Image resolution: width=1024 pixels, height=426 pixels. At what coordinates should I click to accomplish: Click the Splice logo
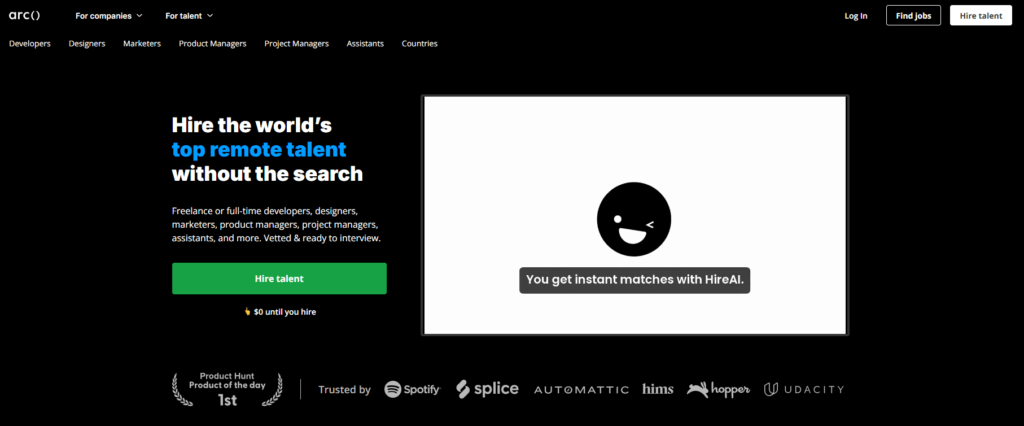tap(487, 389)
